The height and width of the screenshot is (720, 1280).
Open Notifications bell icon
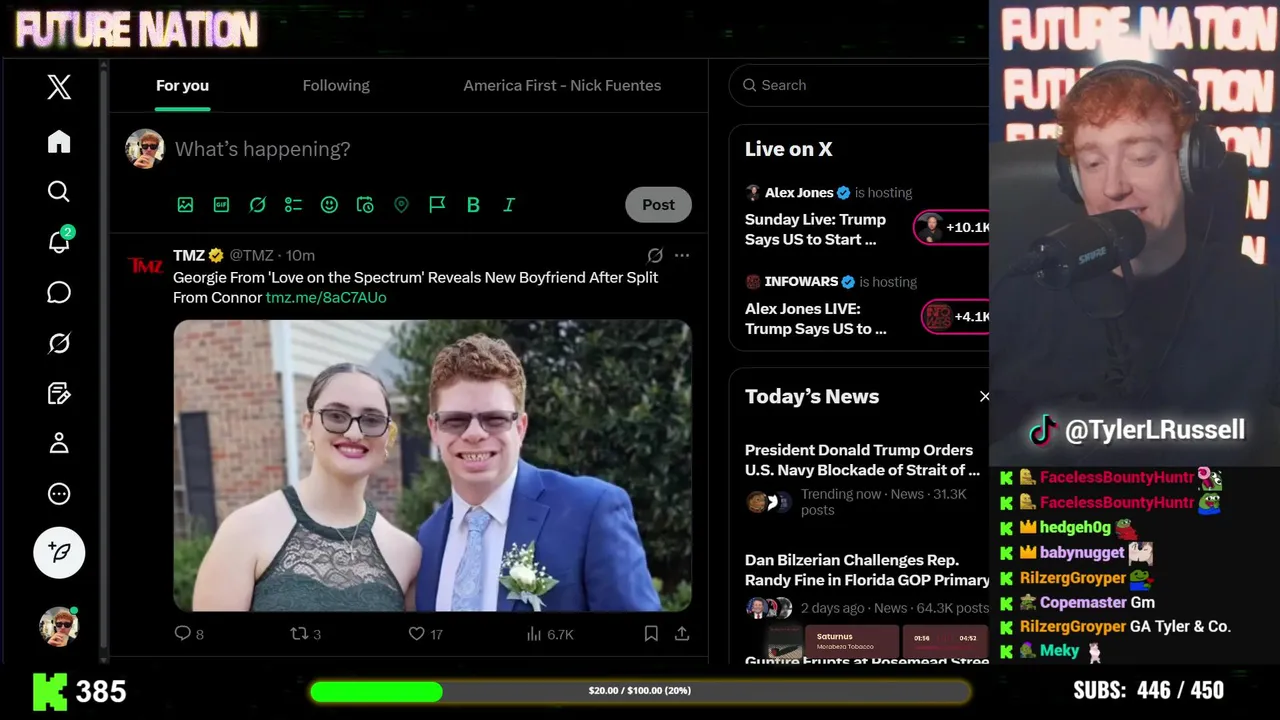tap(59, 241)
